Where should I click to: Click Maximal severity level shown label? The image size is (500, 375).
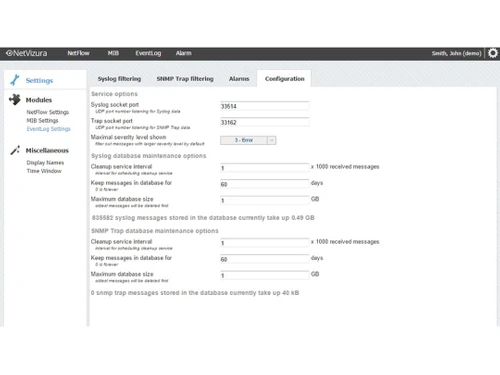point(128,137)
